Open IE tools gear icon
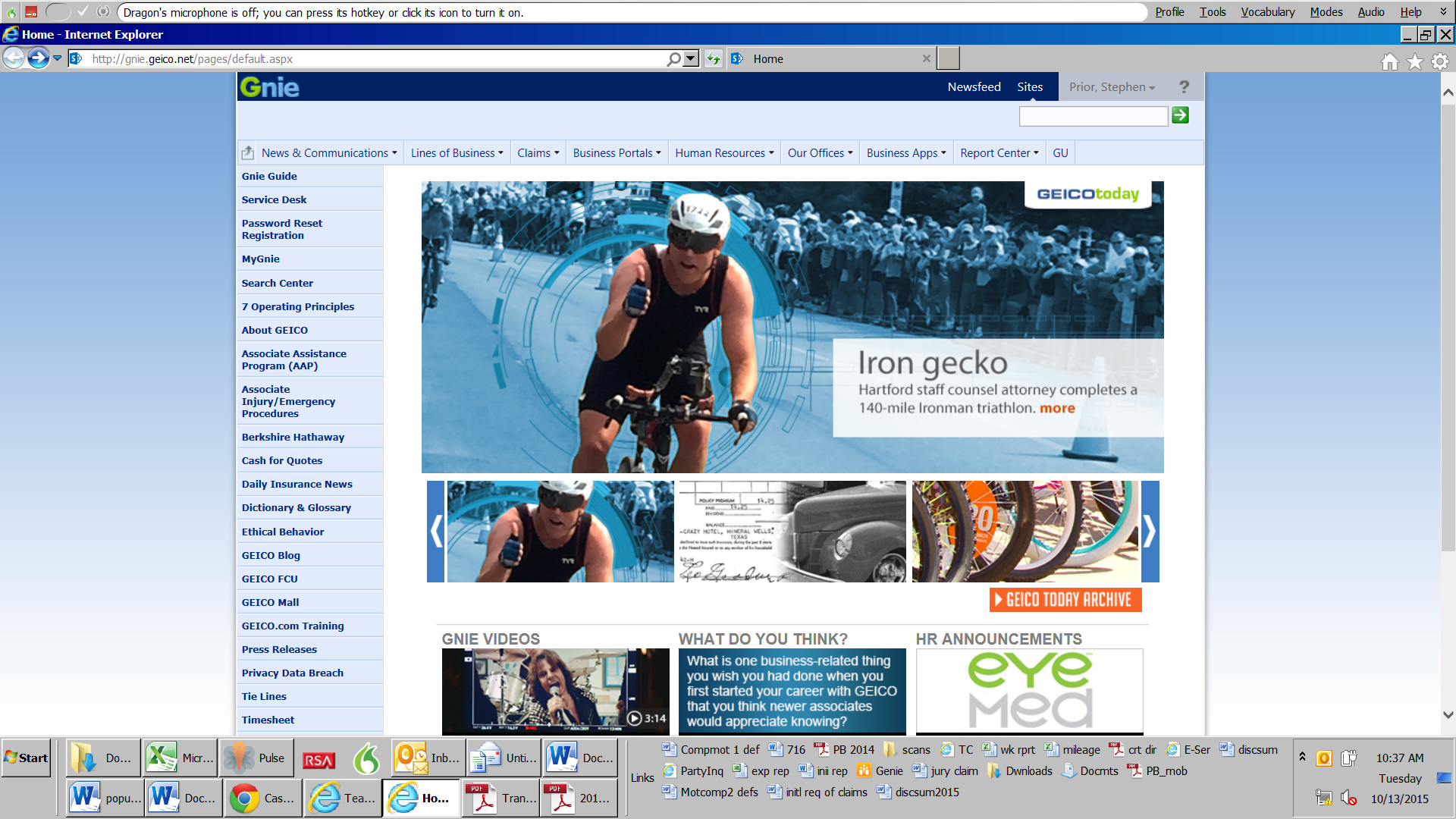This screenshot has height=819, width=1456. pos(1439,61)
